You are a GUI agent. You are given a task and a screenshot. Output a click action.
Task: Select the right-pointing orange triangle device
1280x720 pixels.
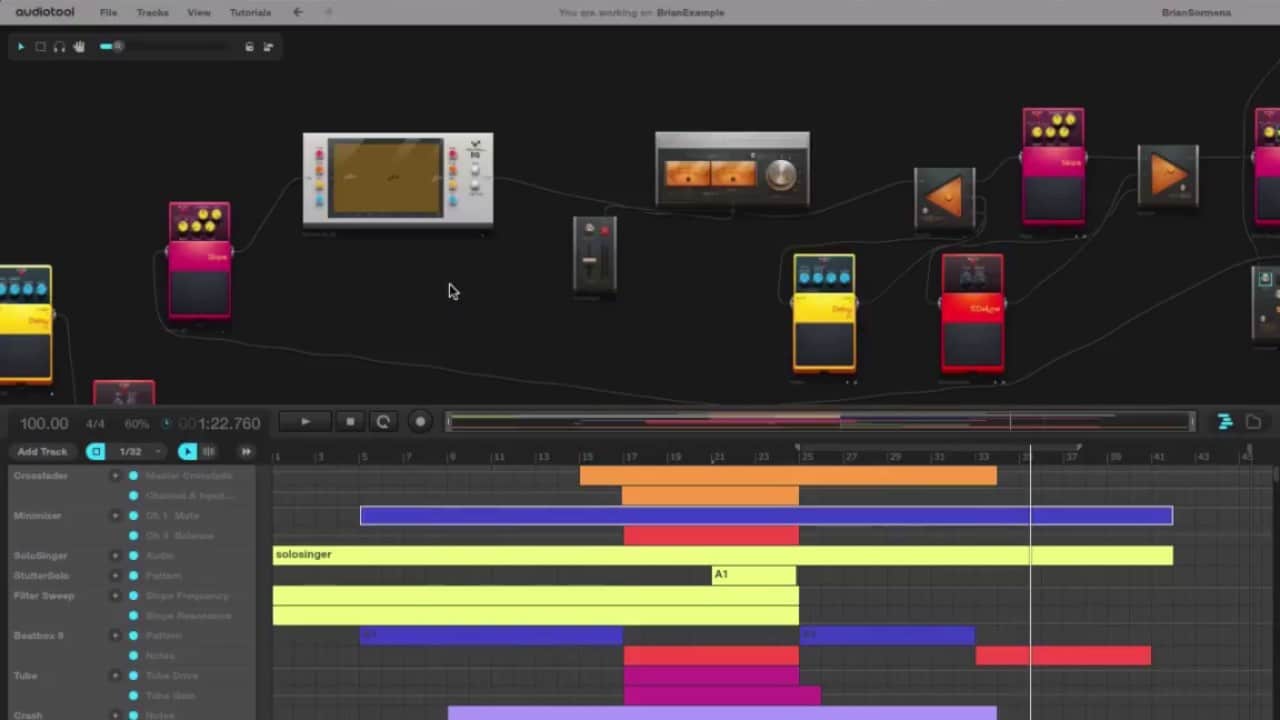click(1168, 176)
